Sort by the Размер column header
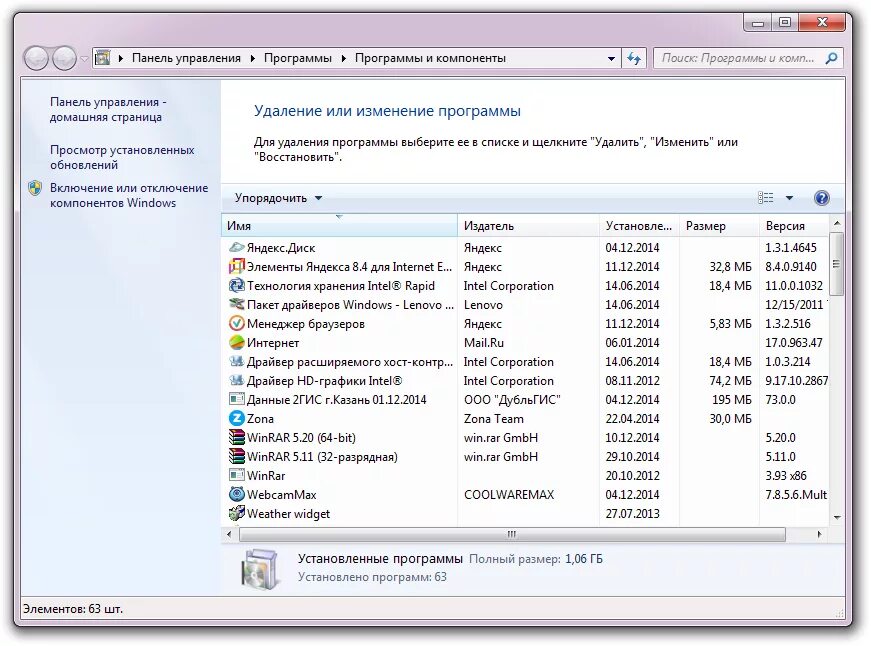 coord(719,226)
